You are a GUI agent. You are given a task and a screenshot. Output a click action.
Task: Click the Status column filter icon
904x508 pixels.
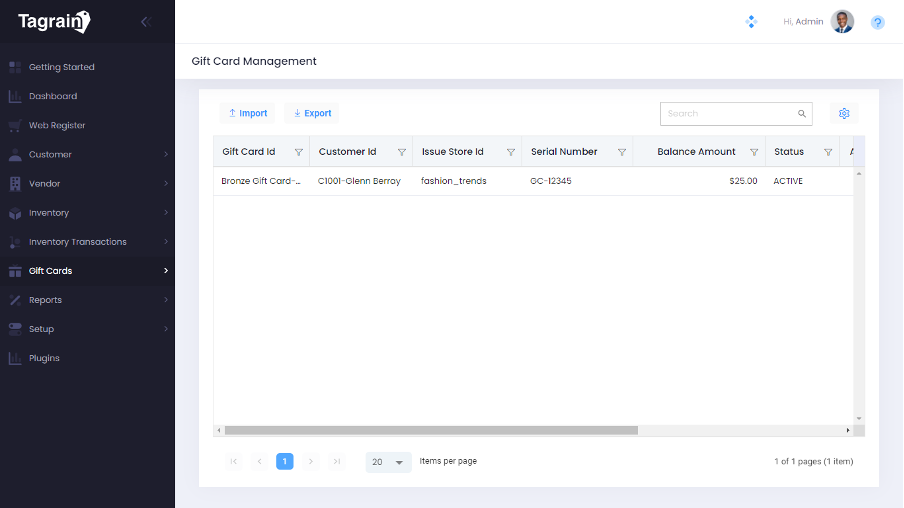pyautogui.click(x=828, y=153)
